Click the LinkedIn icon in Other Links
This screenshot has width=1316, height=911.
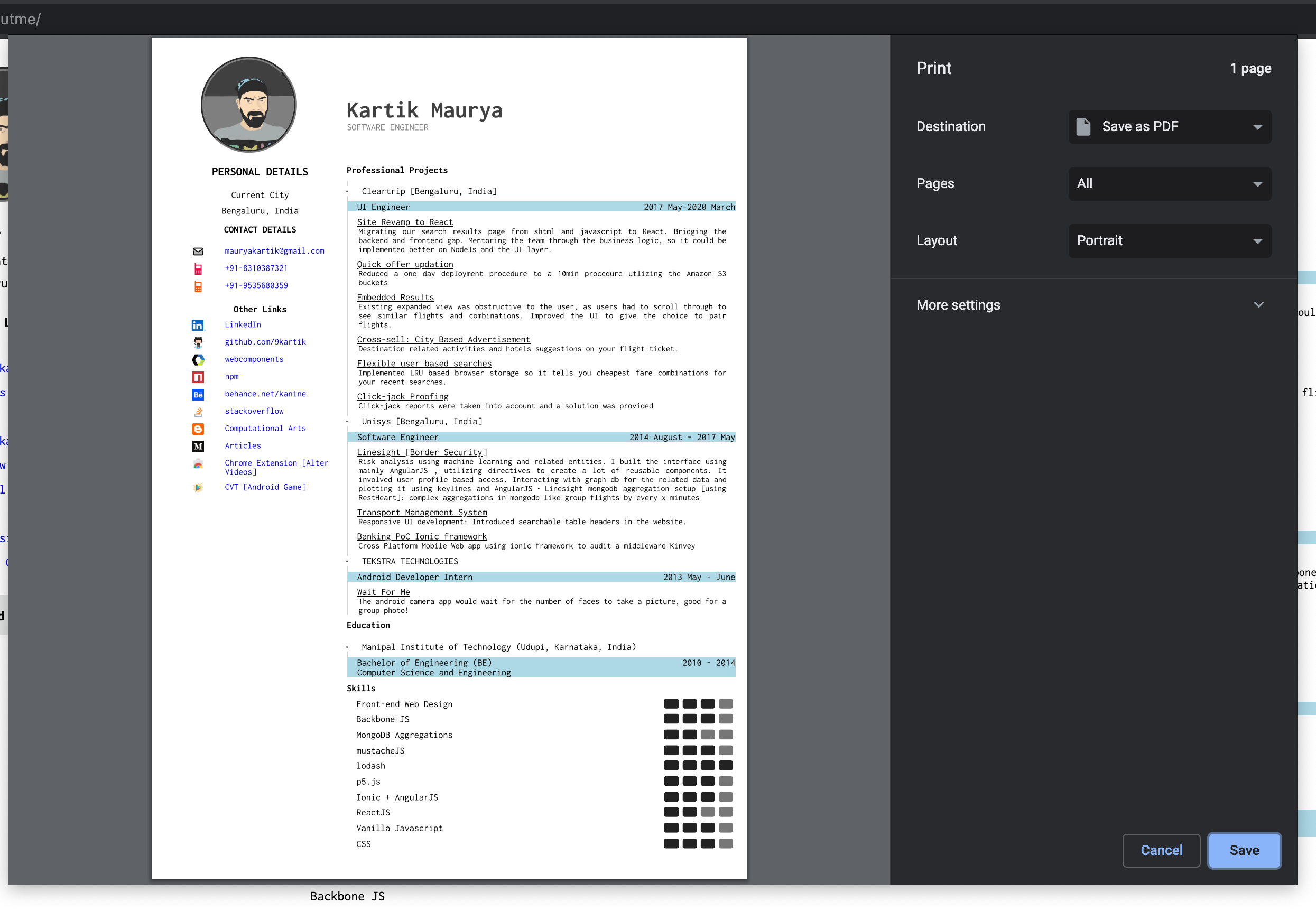[198, 326]
